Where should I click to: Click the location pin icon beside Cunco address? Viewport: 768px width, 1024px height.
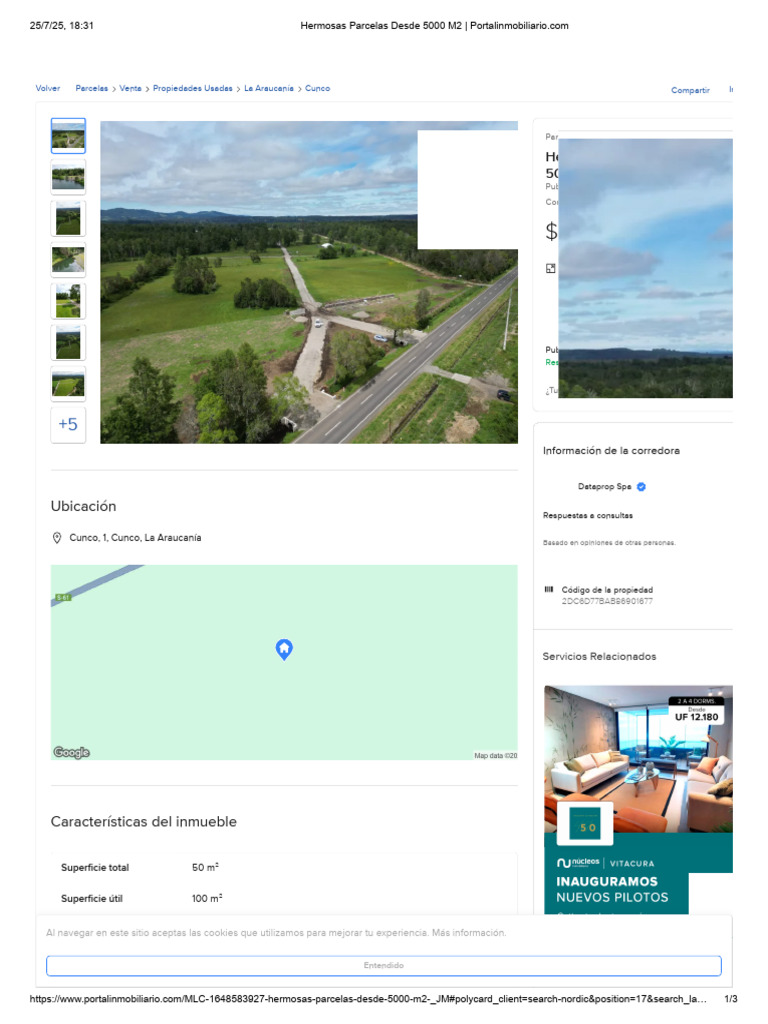click(57, 537)
